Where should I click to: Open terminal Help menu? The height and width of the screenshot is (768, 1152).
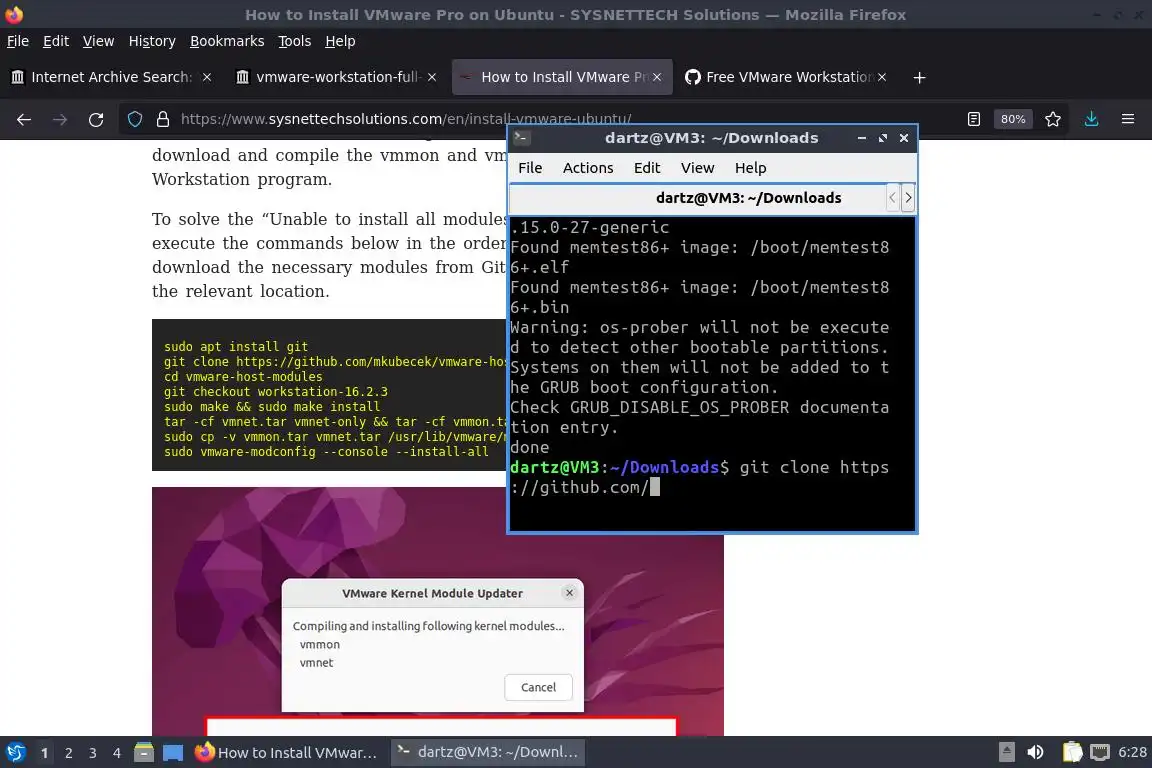pyautogui.click(x=750, y=168)
